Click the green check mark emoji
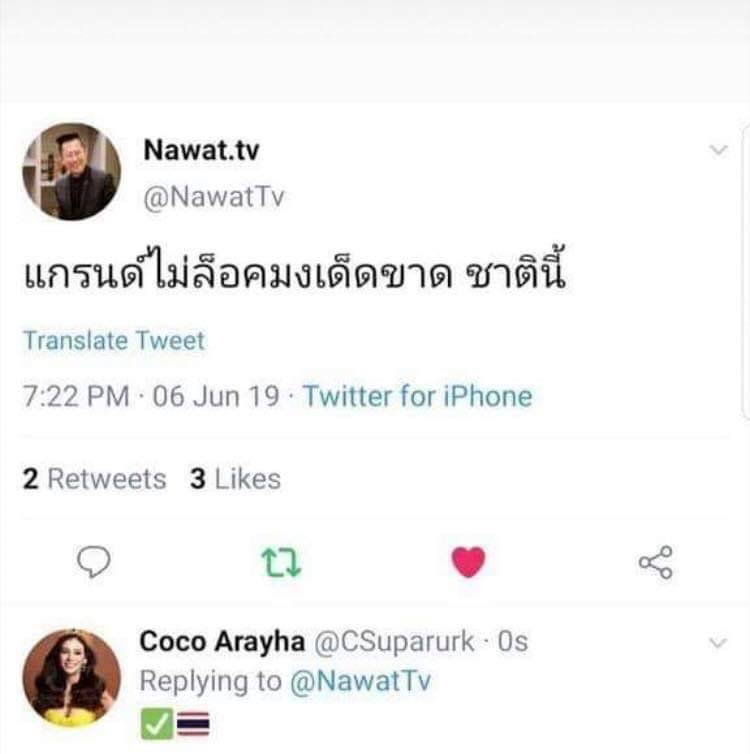750x754 pixels. click(157, 724)
